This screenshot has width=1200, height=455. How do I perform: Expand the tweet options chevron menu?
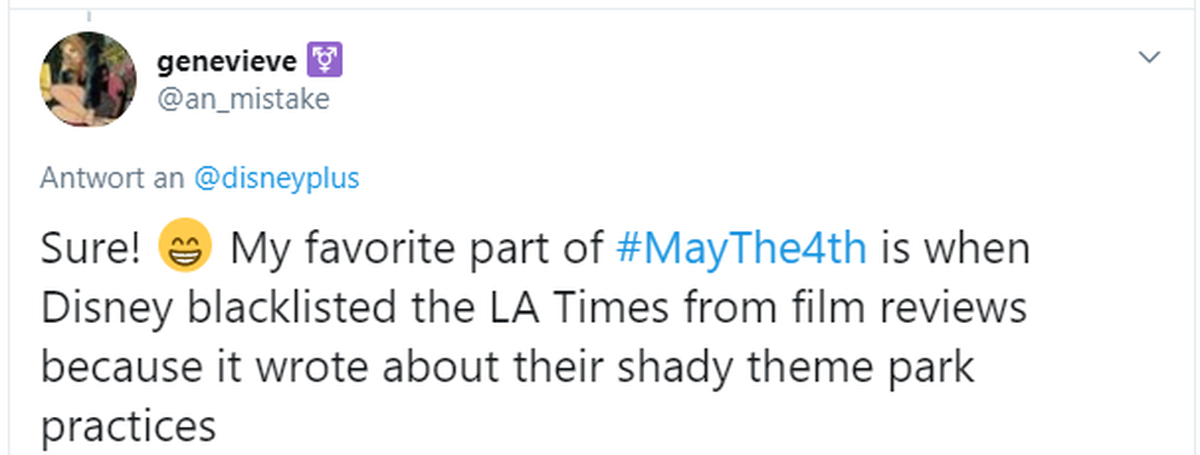tap(1151, 57)
